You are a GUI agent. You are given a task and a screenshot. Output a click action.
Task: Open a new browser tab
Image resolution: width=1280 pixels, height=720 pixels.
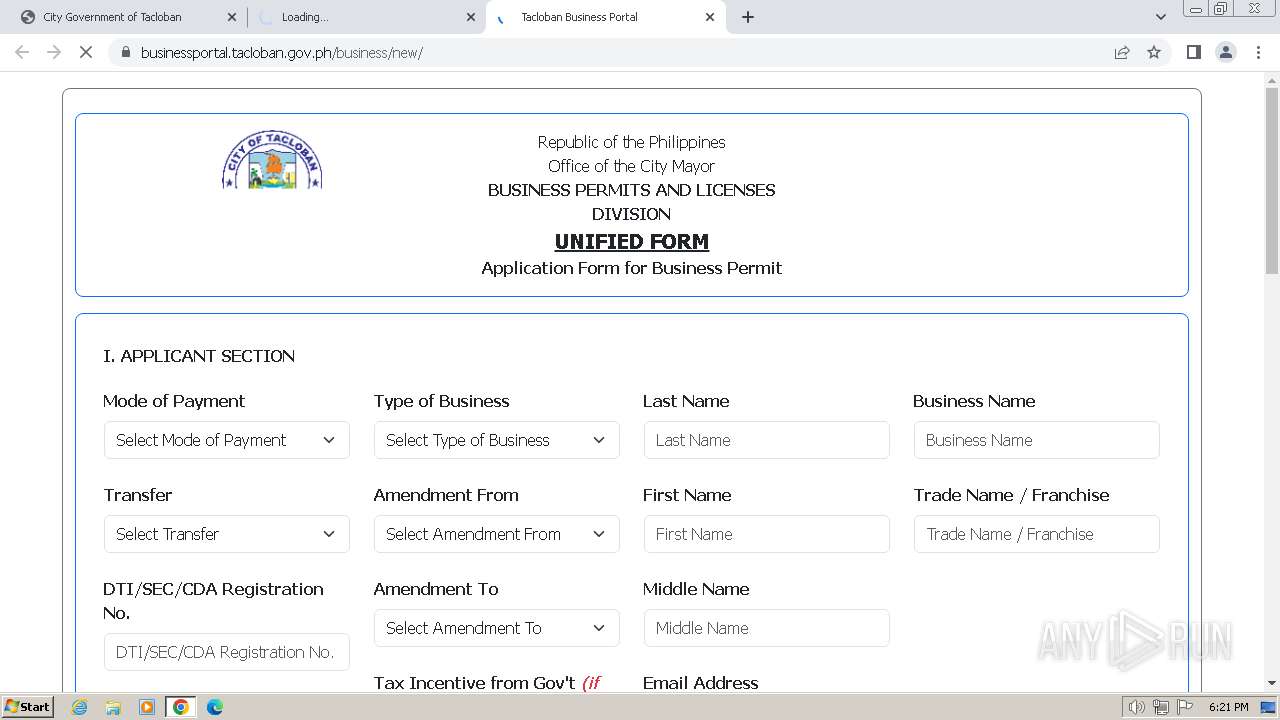[x=748, y=17]
